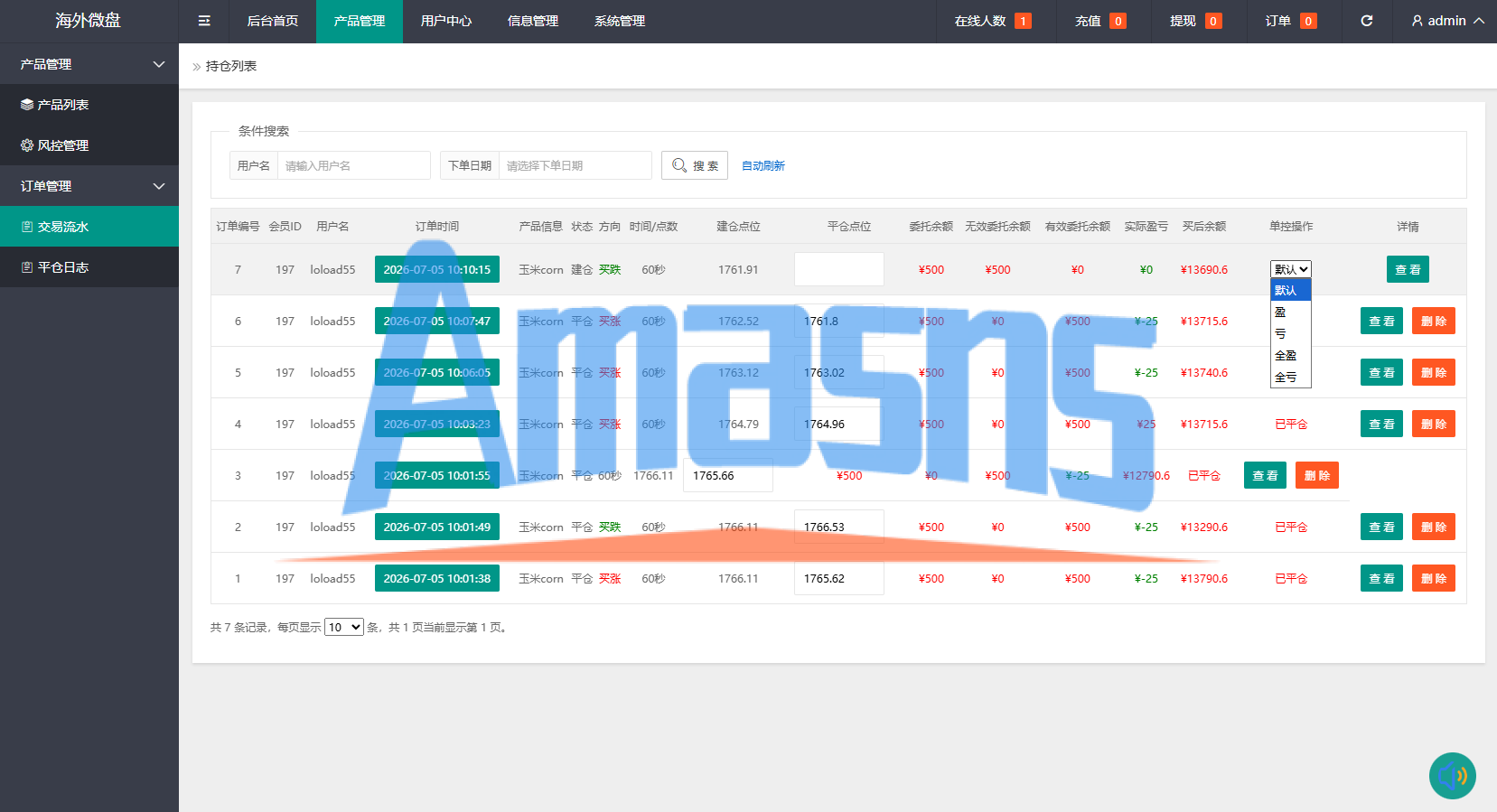1497x812 pixels.
Task: Click the 持仓列表 breadcrumb
Action: click(231, 66)
